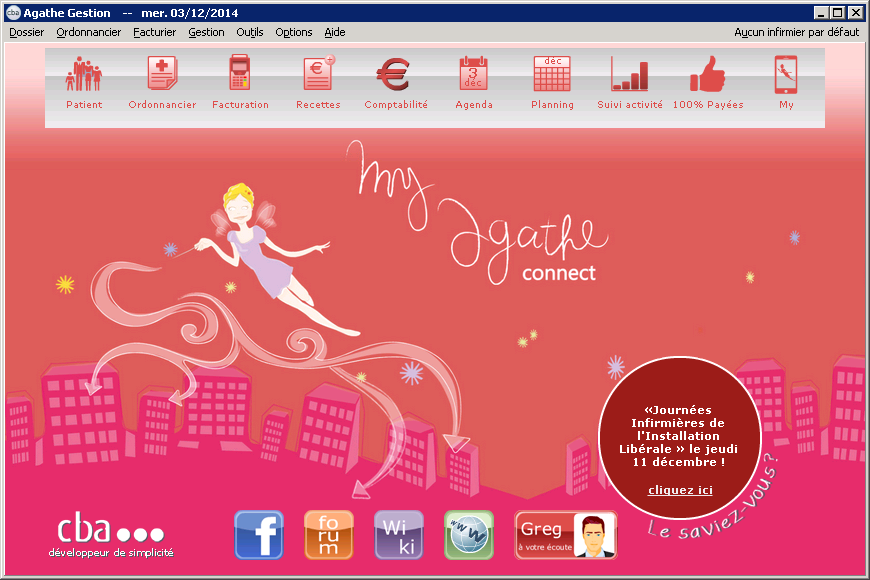Launch the Facturation card reader icon
The width and height of the screenshot is (870, 580).
tap(240, 72)
